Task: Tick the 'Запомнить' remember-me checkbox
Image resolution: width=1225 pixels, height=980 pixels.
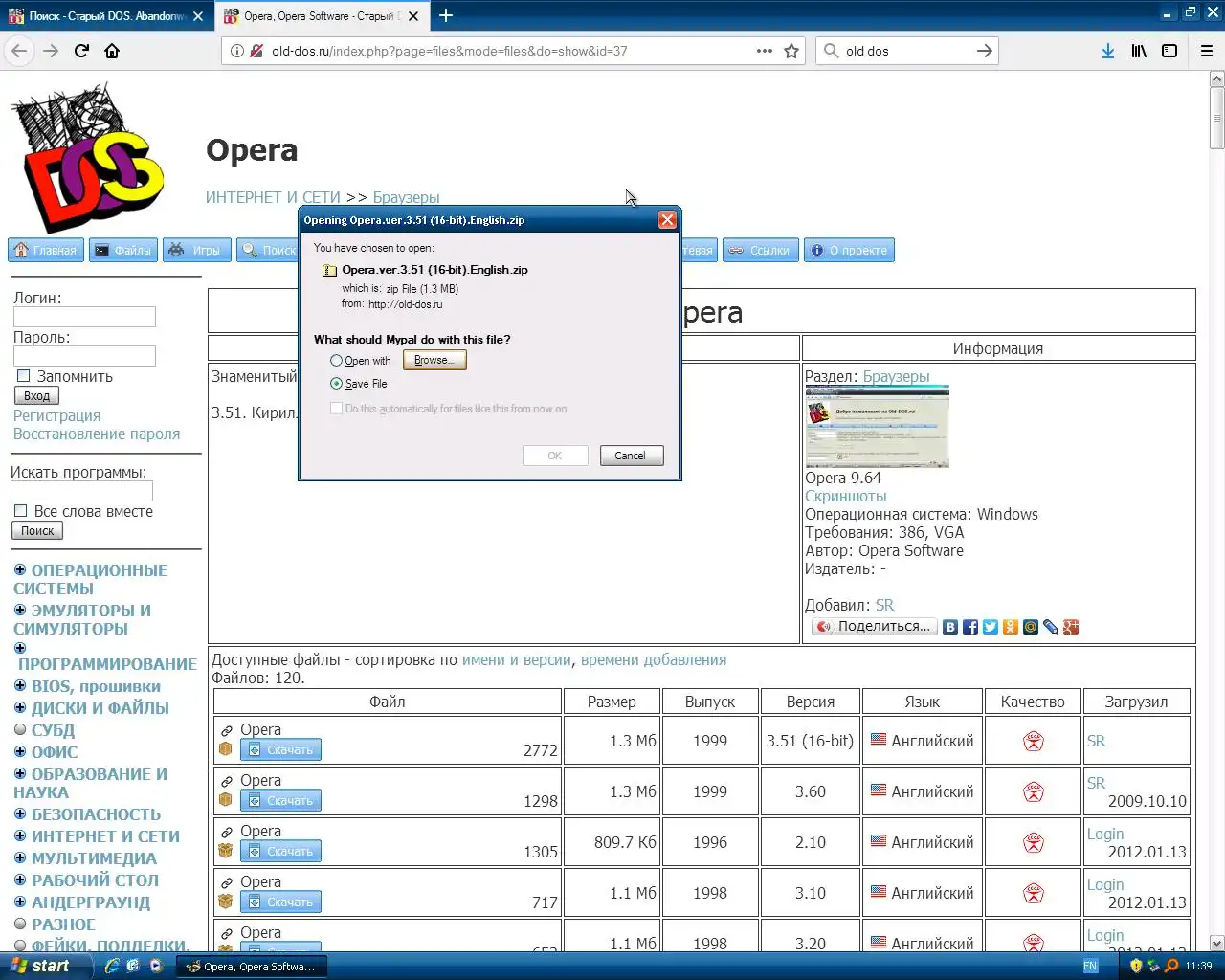Action: coord(24,376)
